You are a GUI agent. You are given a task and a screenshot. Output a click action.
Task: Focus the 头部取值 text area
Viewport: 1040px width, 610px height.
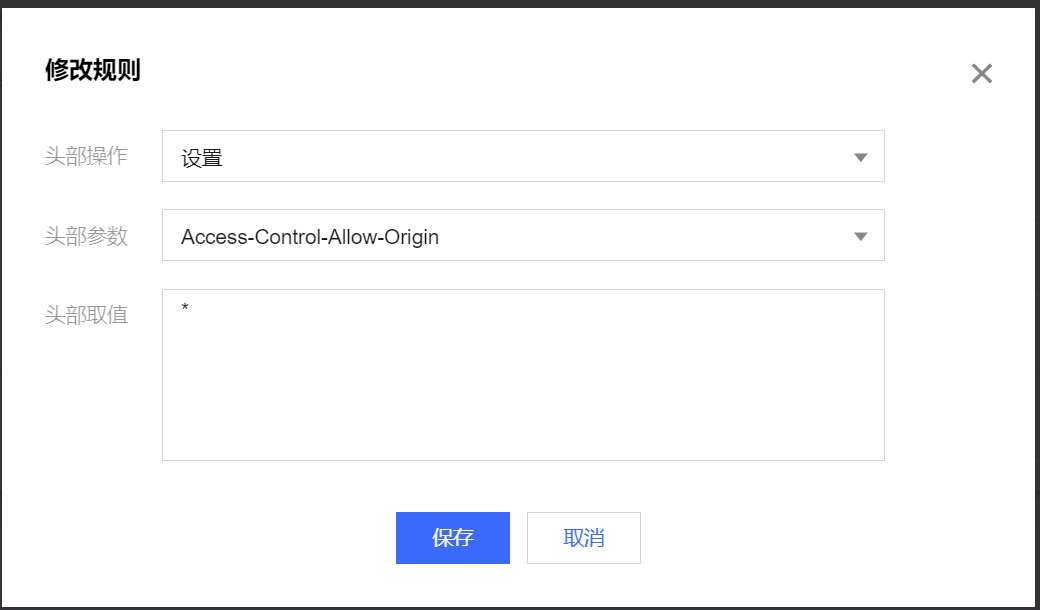(522, 375)
